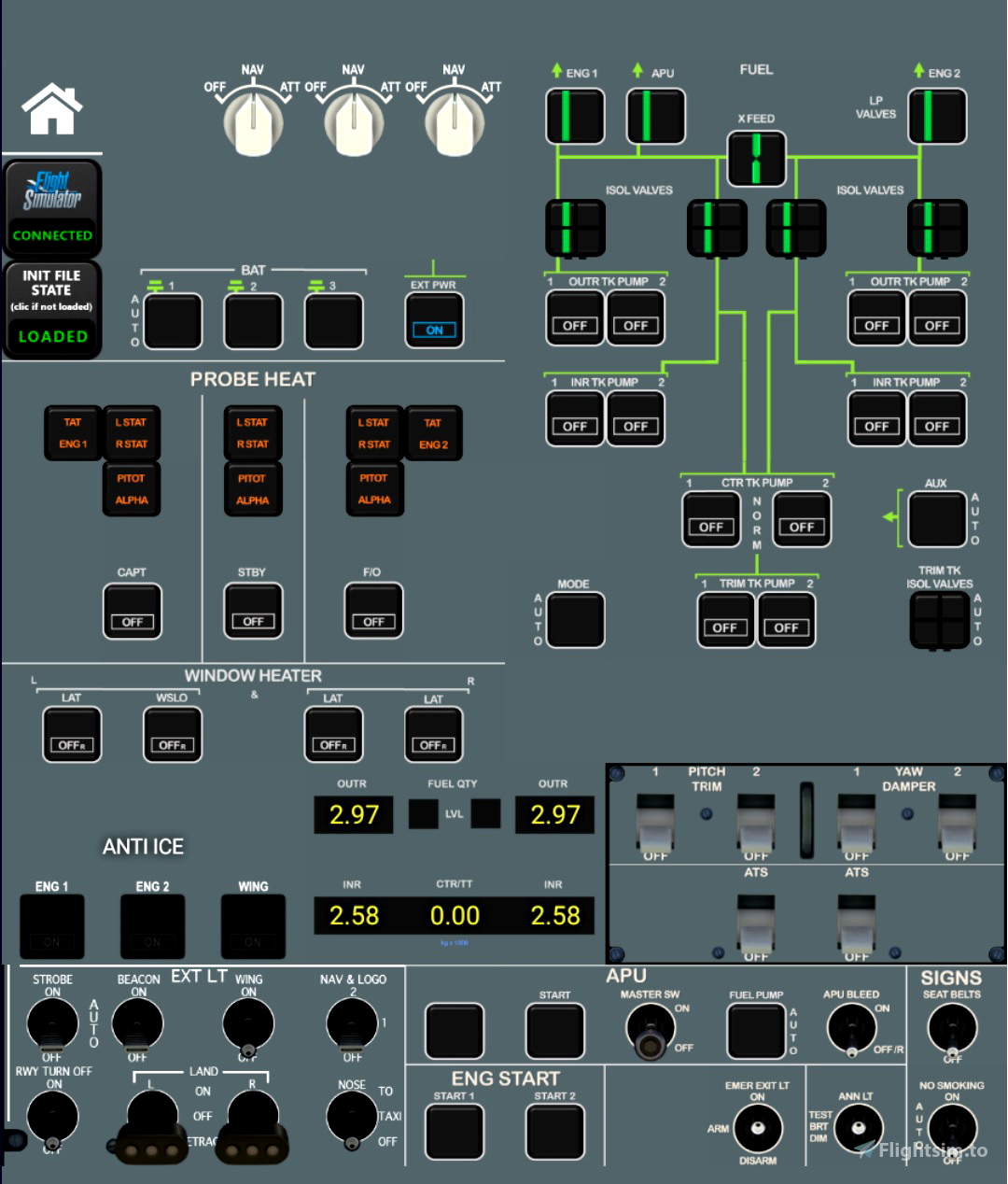Screen dimensions: 1008x1184
Task: Click the TRIM TK ISOL VALVES button
Action: (938, 619)
